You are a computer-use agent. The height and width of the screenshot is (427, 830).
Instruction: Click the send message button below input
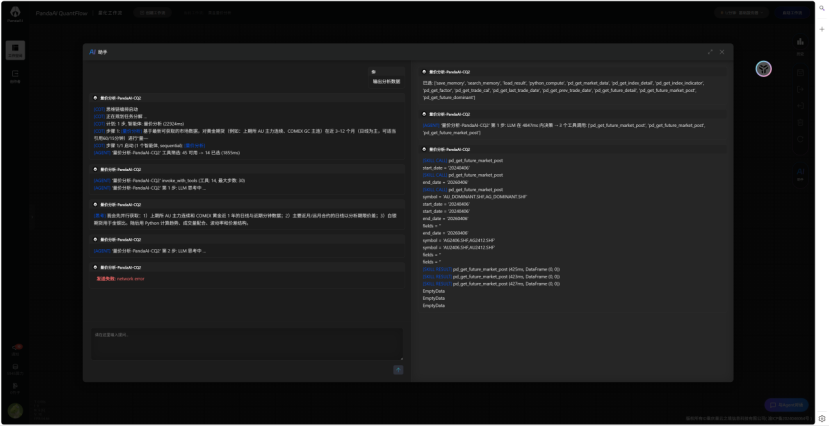397,369
